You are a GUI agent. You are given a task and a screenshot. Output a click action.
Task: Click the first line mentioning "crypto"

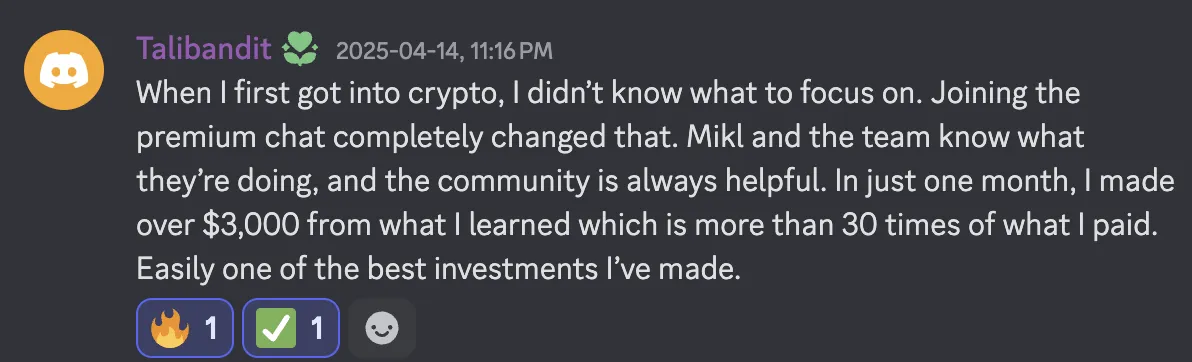608,95
